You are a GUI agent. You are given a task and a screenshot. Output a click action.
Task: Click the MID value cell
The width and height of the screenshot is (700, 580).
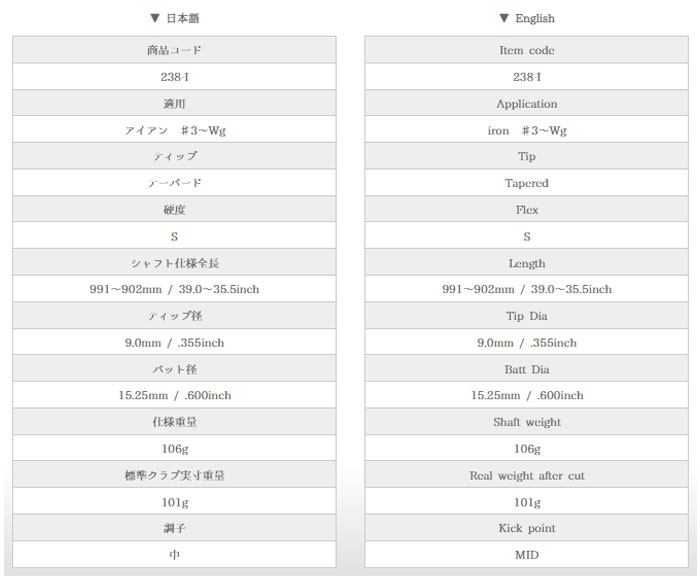tap(526, 554)
